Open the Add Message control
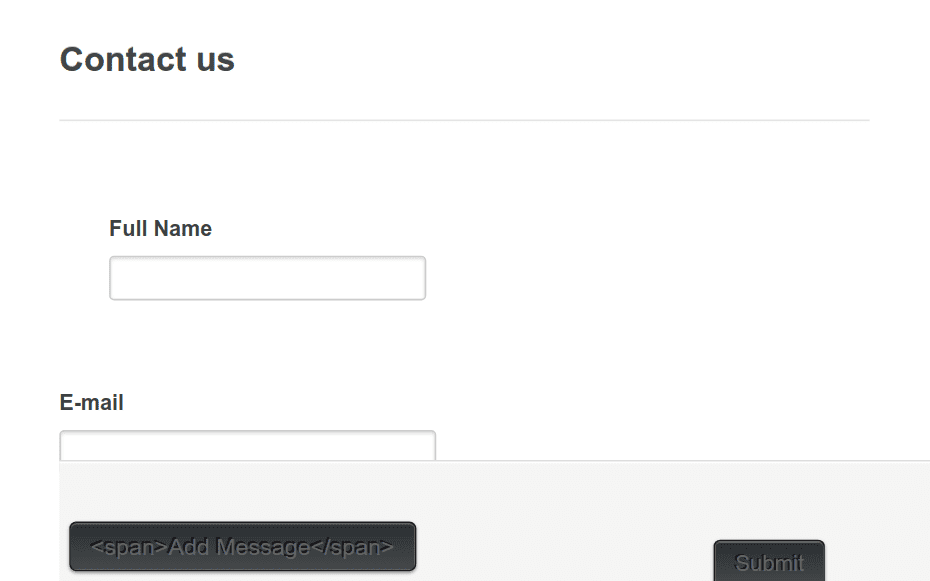The width and height of the screenshot is (930, 581). (243, 547)
